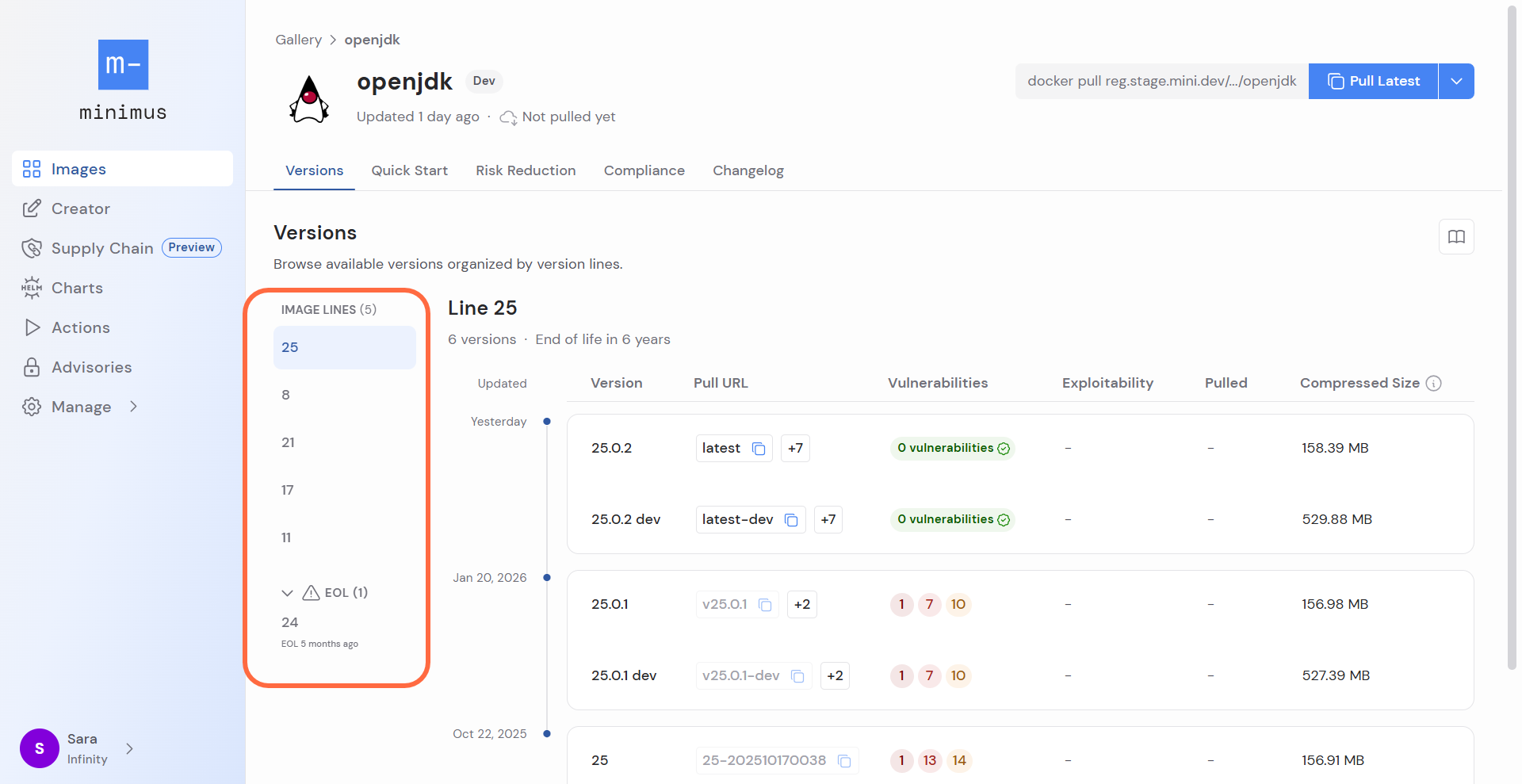This screenshot has height=784, width=1522.
Task: Open the documentation book icon
Action: (x=1456, y=236)
